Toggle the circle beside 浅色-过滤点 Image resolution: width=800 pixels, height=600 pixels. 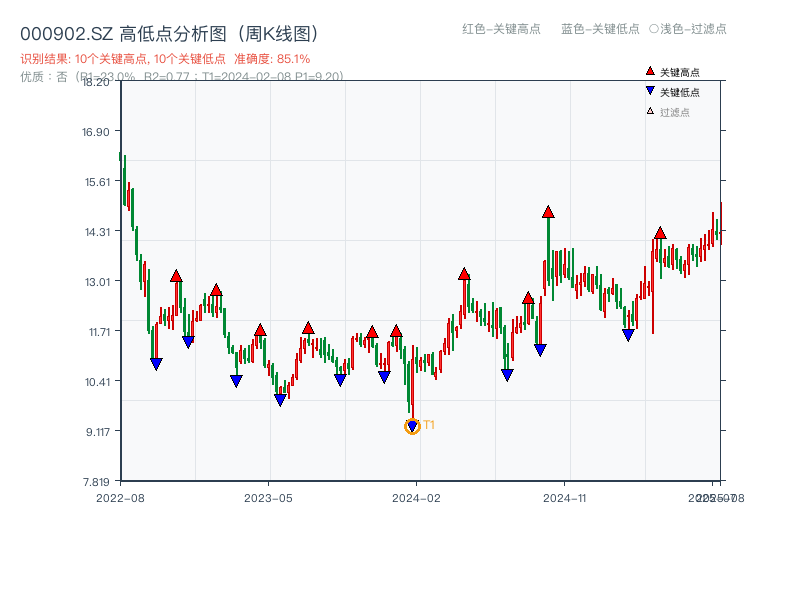click(654, 29)
